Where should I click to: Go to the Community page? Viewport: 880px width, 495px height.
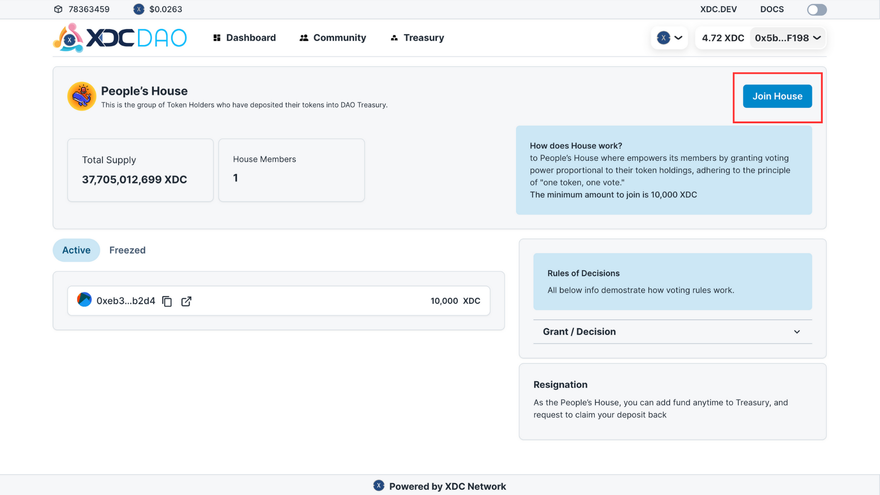[x=332, y=38]
